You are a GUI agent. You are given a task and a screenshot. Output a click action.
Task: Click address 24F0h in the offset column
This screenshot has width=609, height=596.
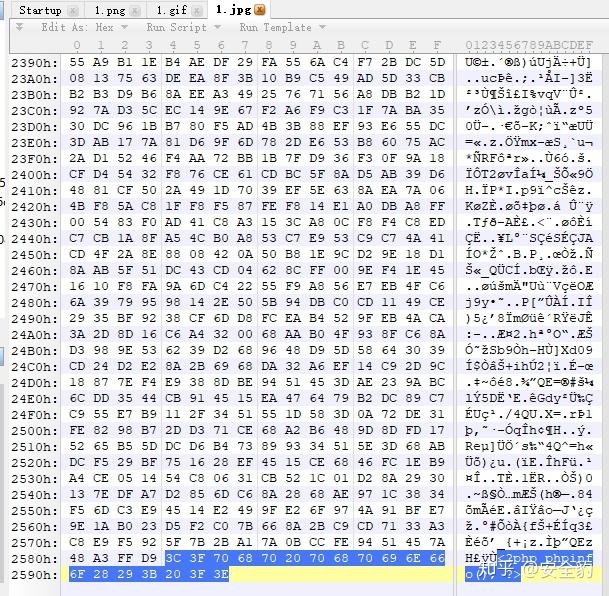pos(34,415)
